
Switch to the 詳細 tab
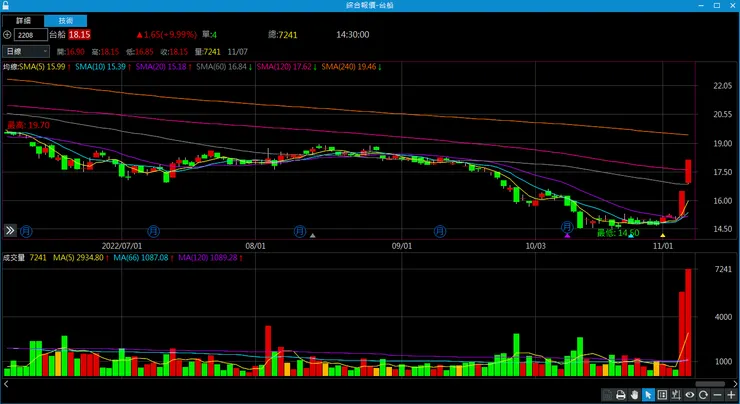coord(23,21)
